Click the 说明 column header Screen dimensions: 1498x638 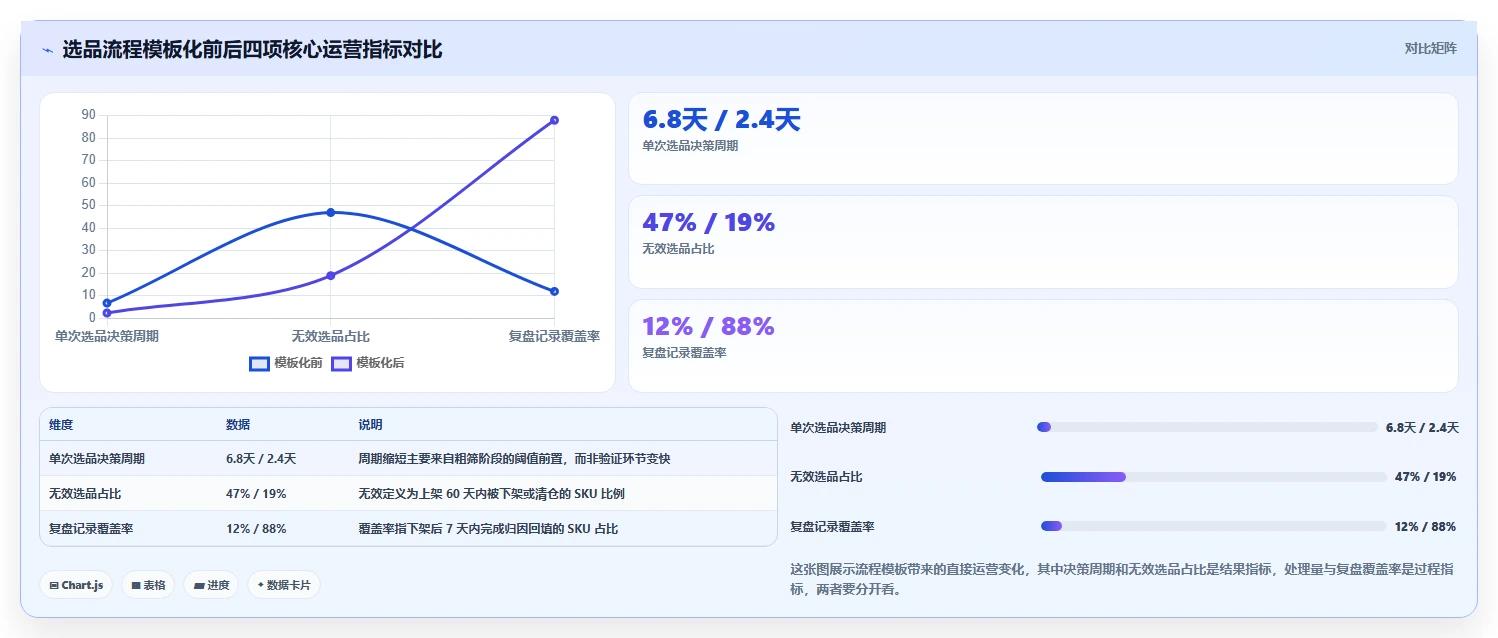click(370, 425)
